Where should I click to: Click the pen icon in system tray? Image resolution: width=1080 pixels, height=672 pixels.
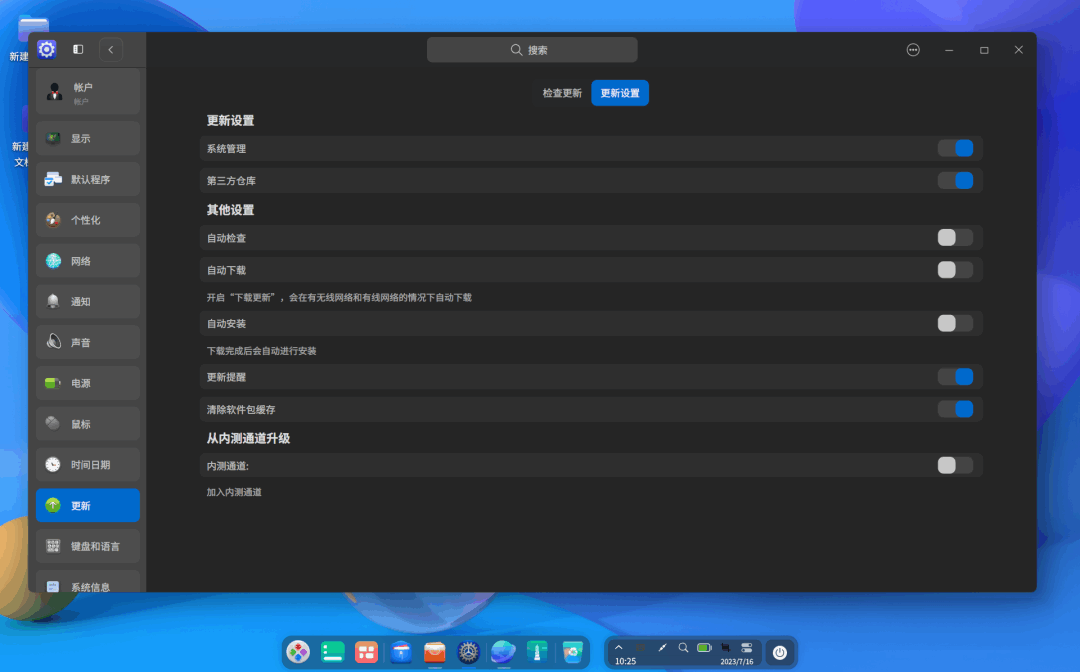click(662, 648)
